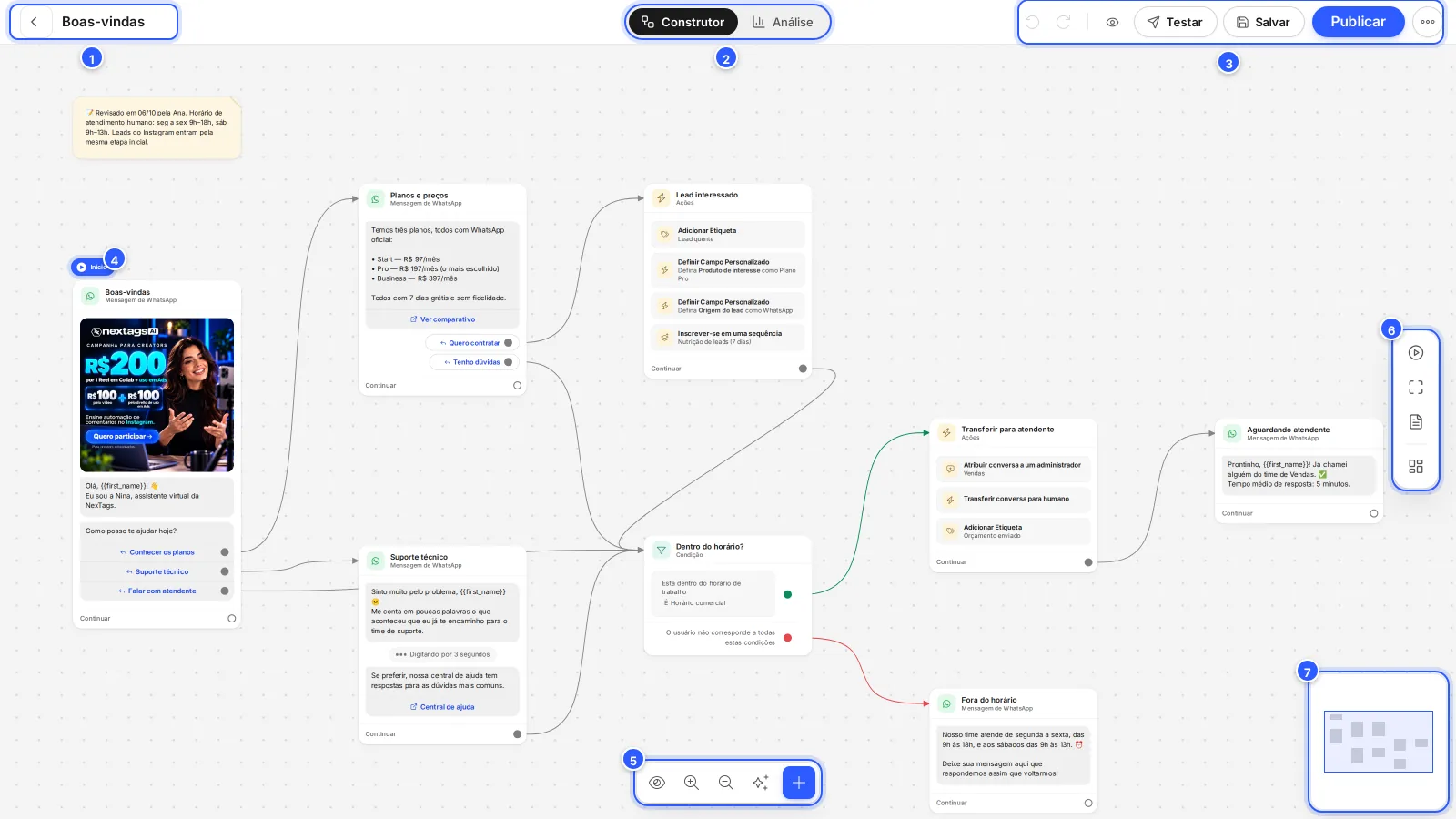Open the three-dots more options menu

point(1427,22)
